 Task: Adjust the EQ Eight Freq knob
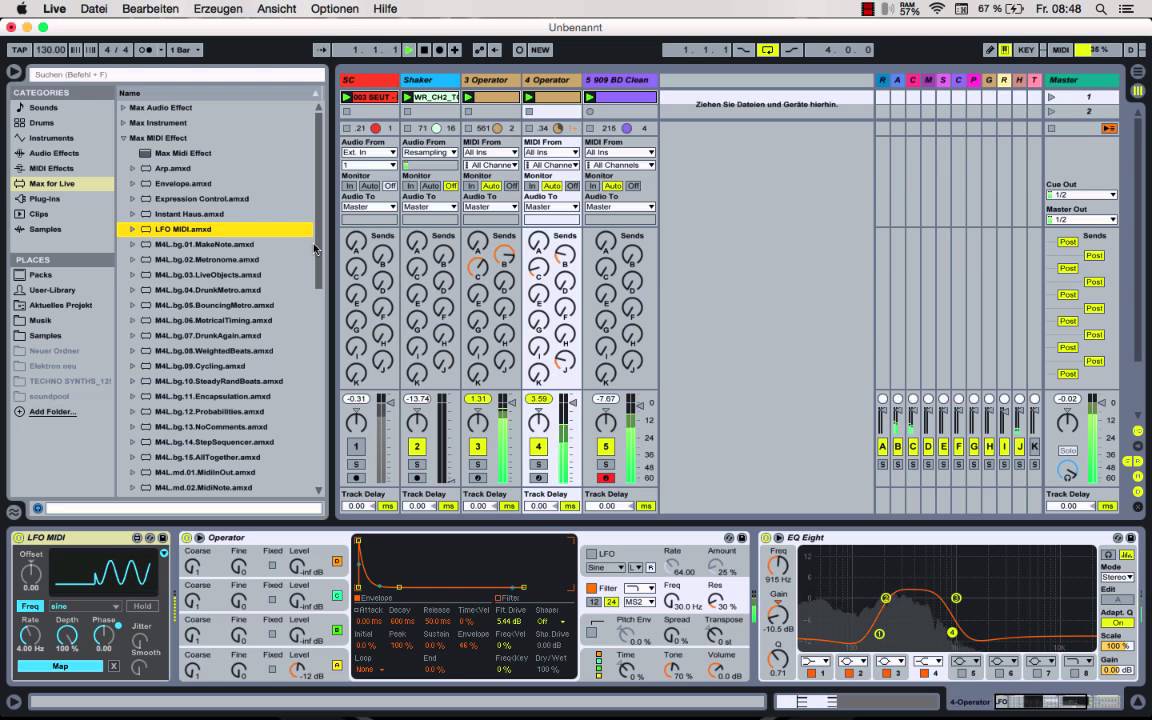click(778, 565)
